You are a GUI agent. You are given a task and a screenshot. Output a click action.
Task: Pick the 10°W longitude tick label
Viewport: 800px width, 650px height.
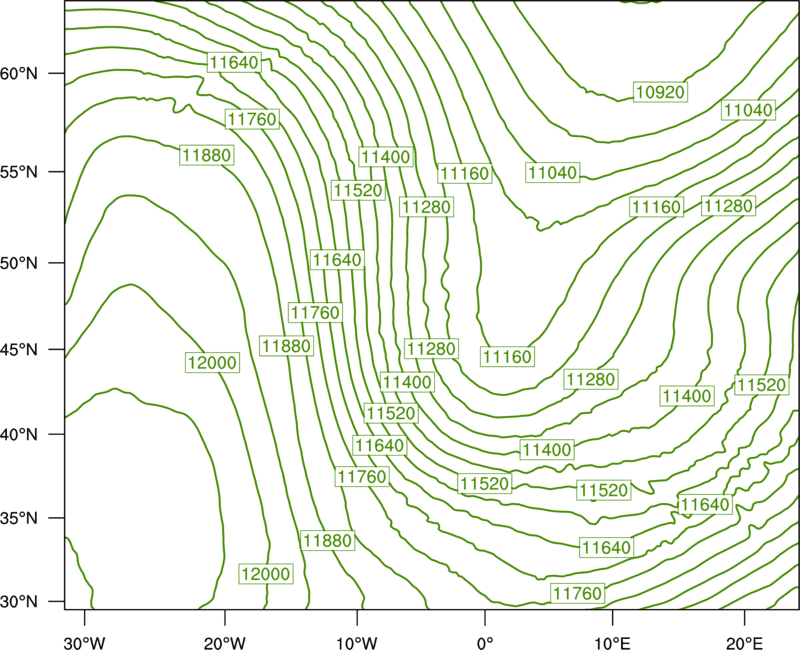(357, 643)
